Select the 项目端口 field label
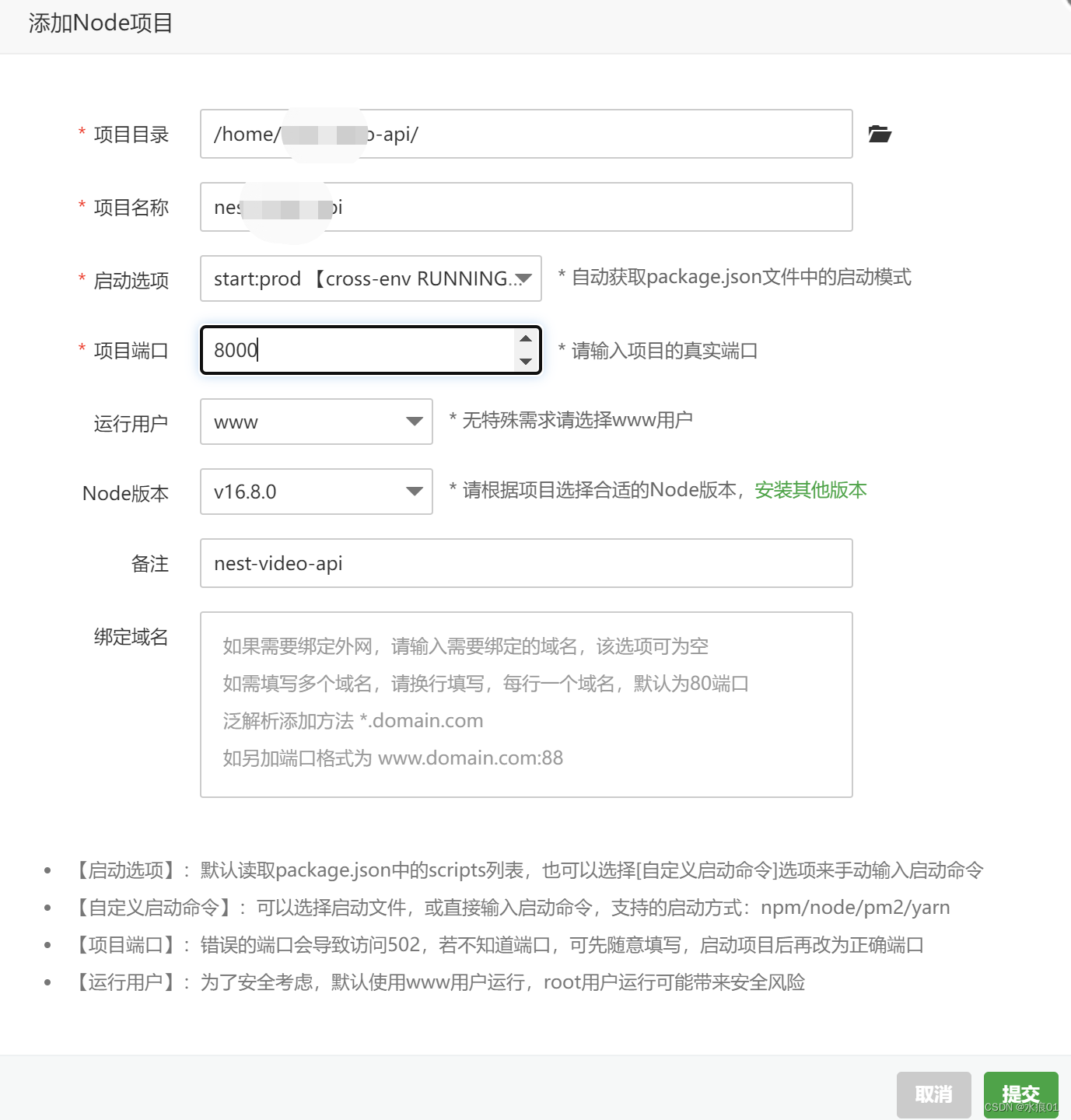The image size is (1071, 1120). pyautogui.click(x=131, y=351)
